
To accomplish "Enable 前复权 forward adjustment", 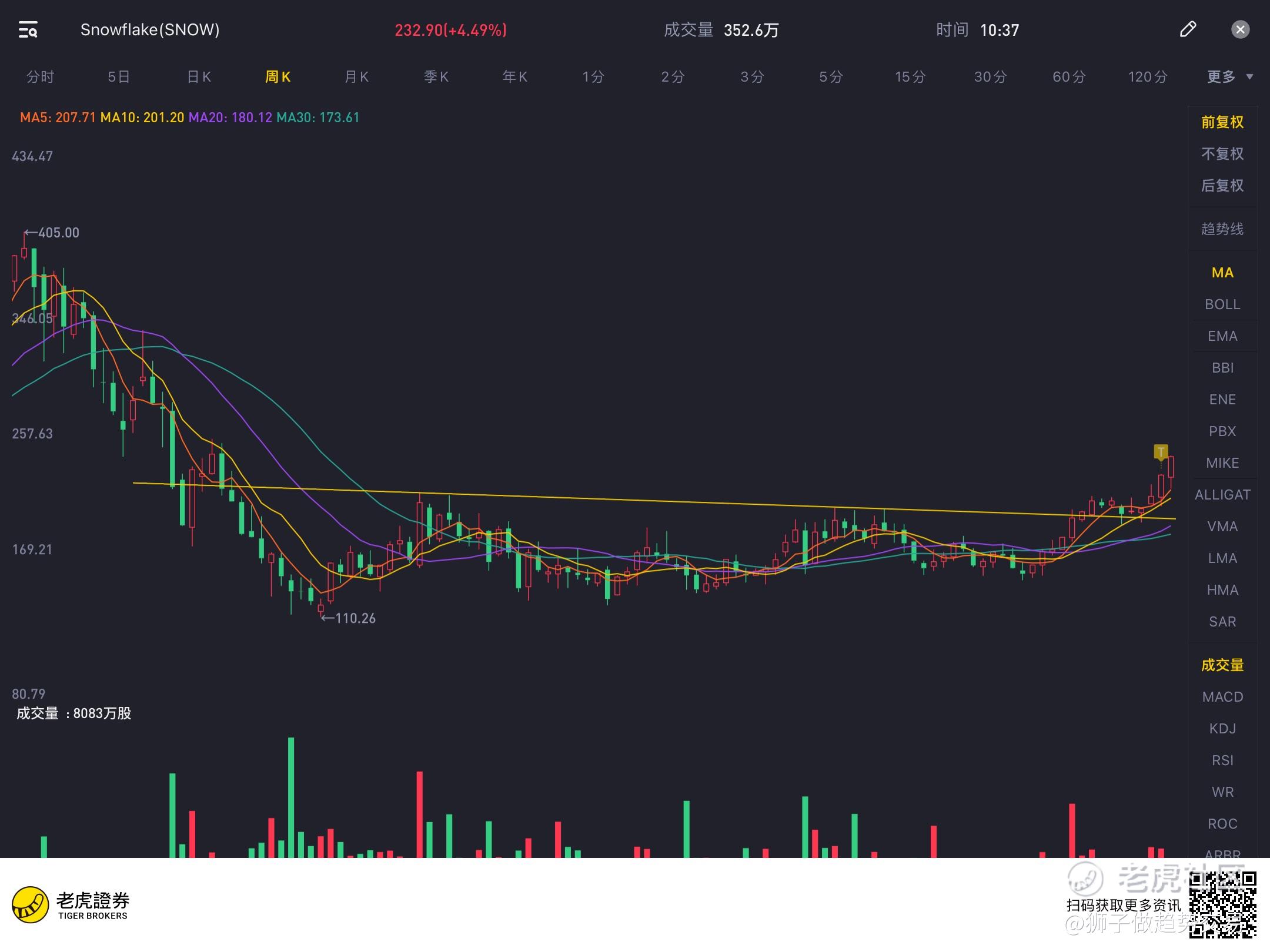I will (x=1222, y=122).
